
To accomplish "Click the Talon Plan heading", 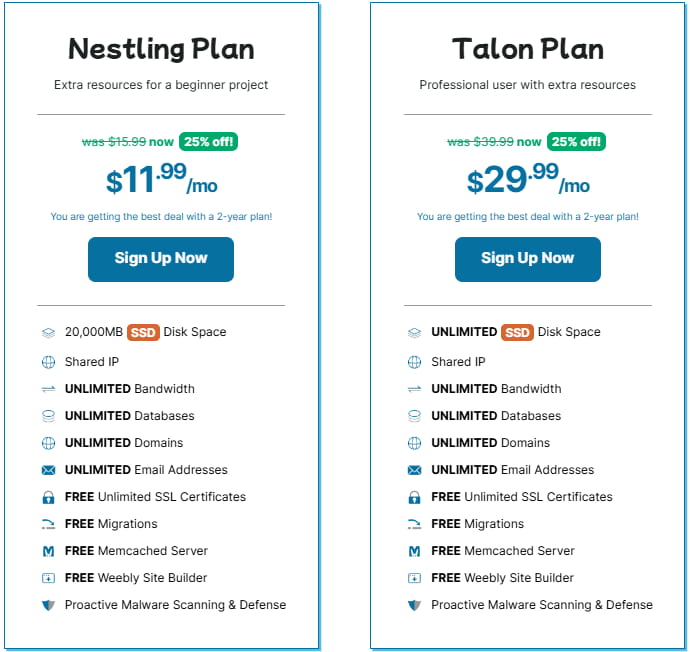I will (x=527, y=48).
